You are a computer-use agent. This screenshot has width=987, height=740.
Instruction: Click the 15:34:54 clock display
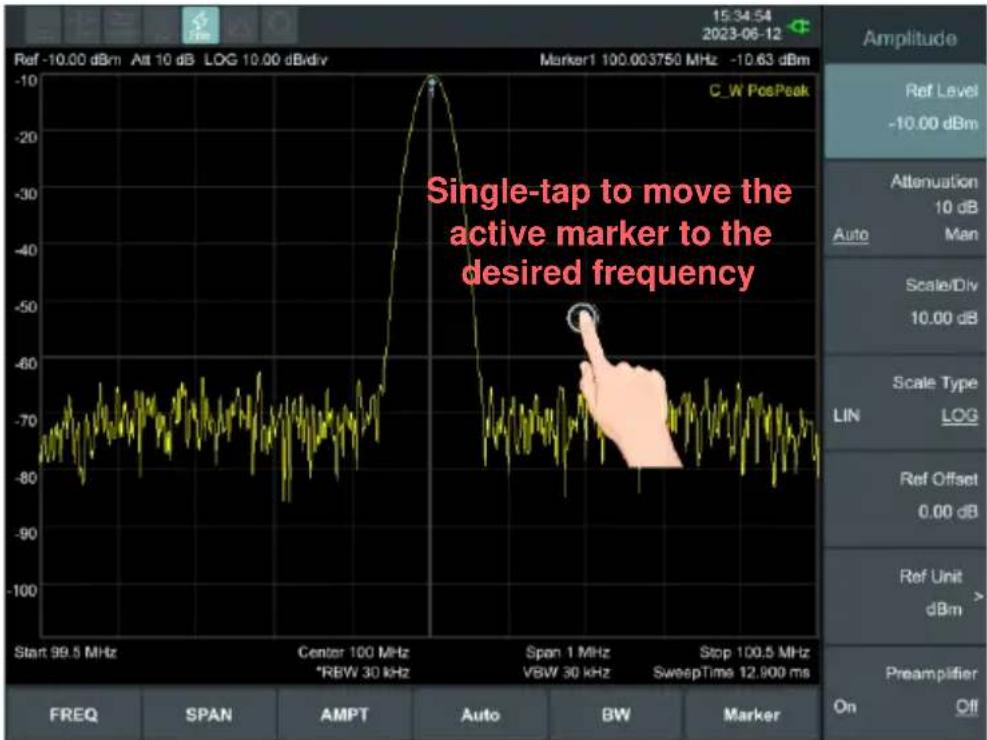point(742,16)
